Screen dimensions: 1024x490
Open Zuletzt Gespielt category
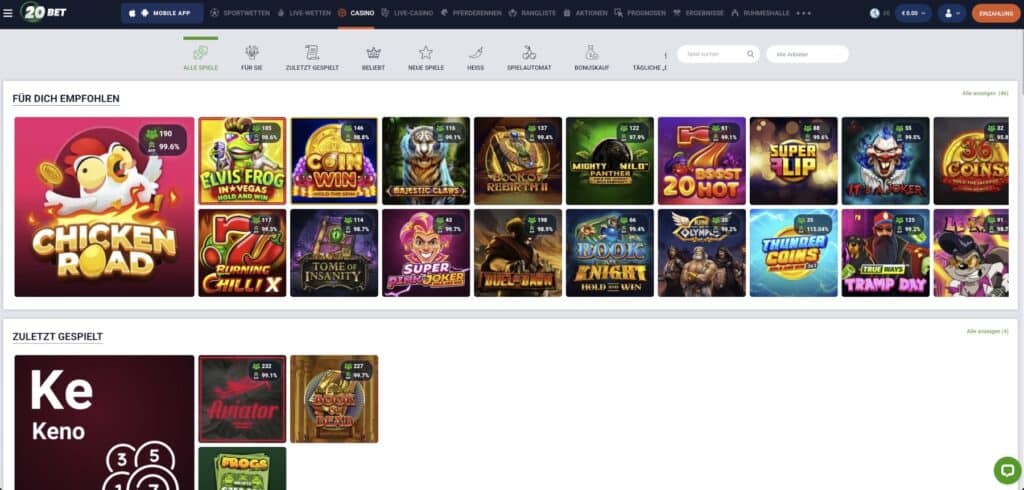(312, 57)
